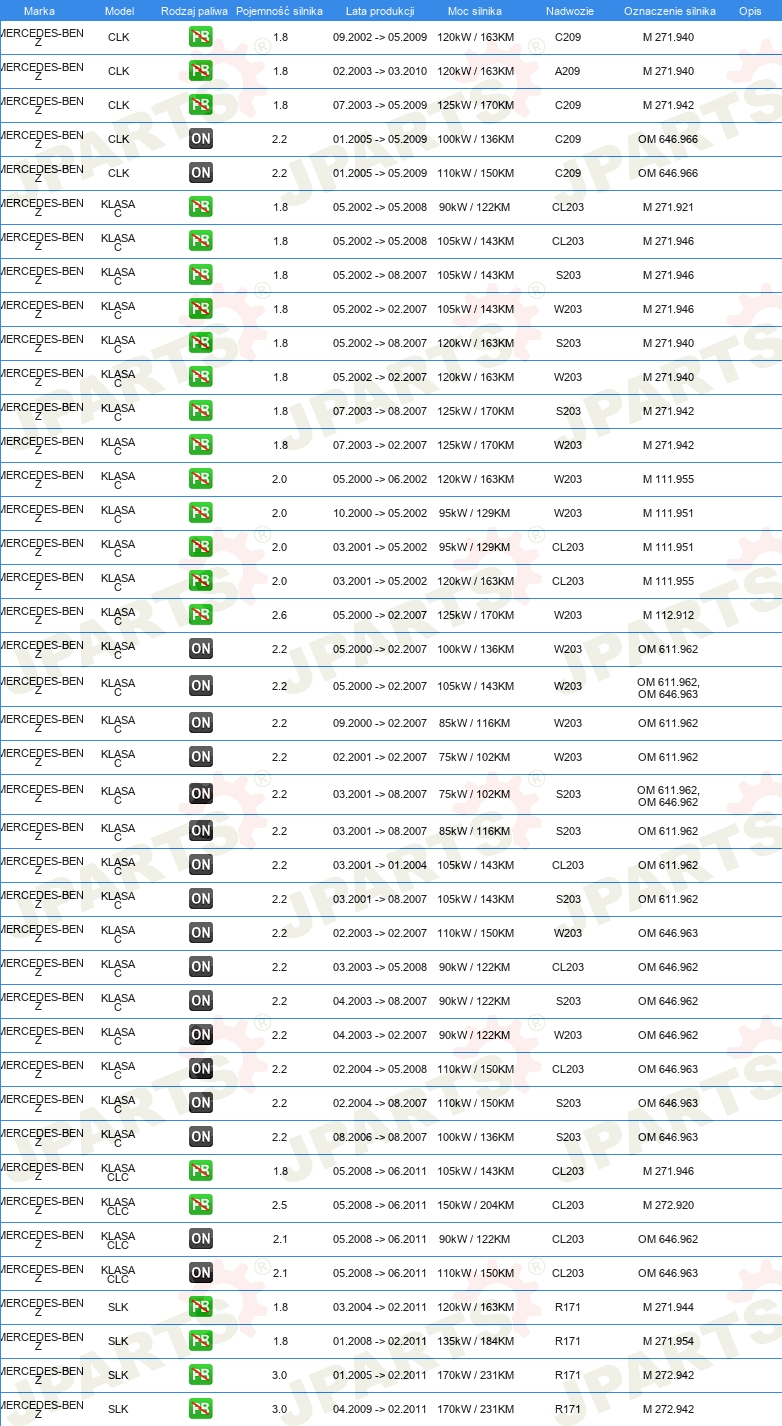Select engine code M 272.920
This screenshot has height=1426, width=782.
tap(668, 1205)
